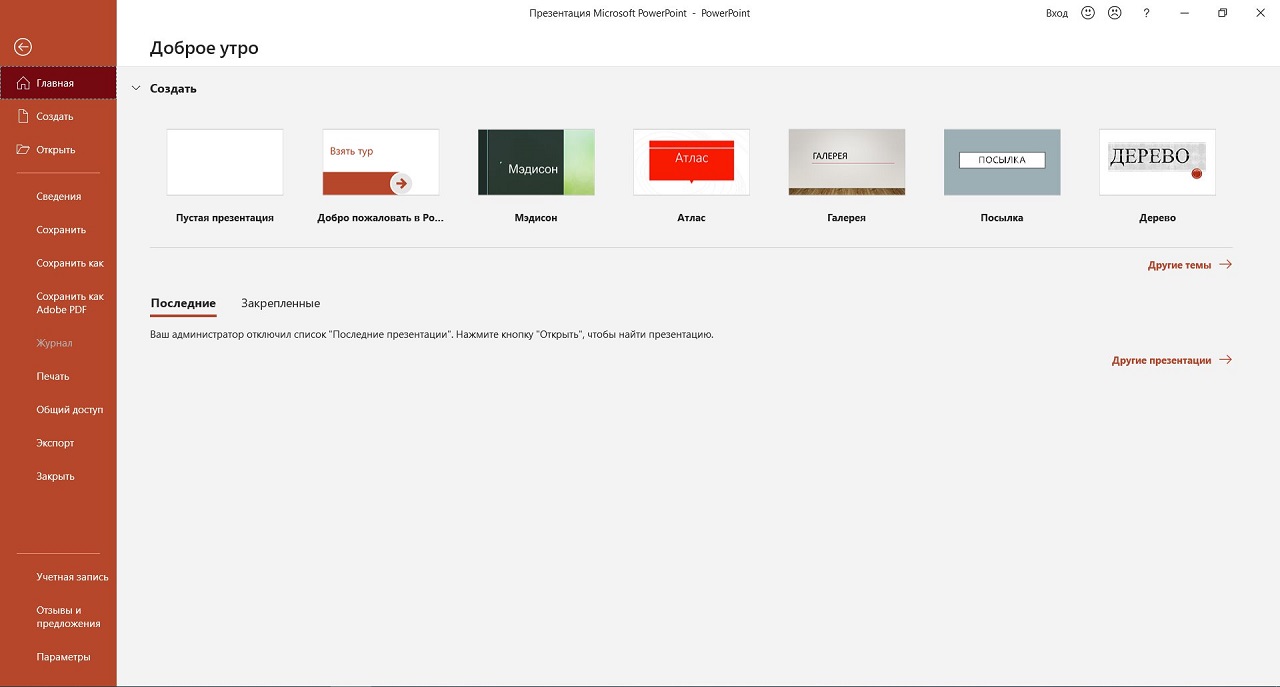Pick the Мэдисон theme thumbnail

tap(536, 162)
